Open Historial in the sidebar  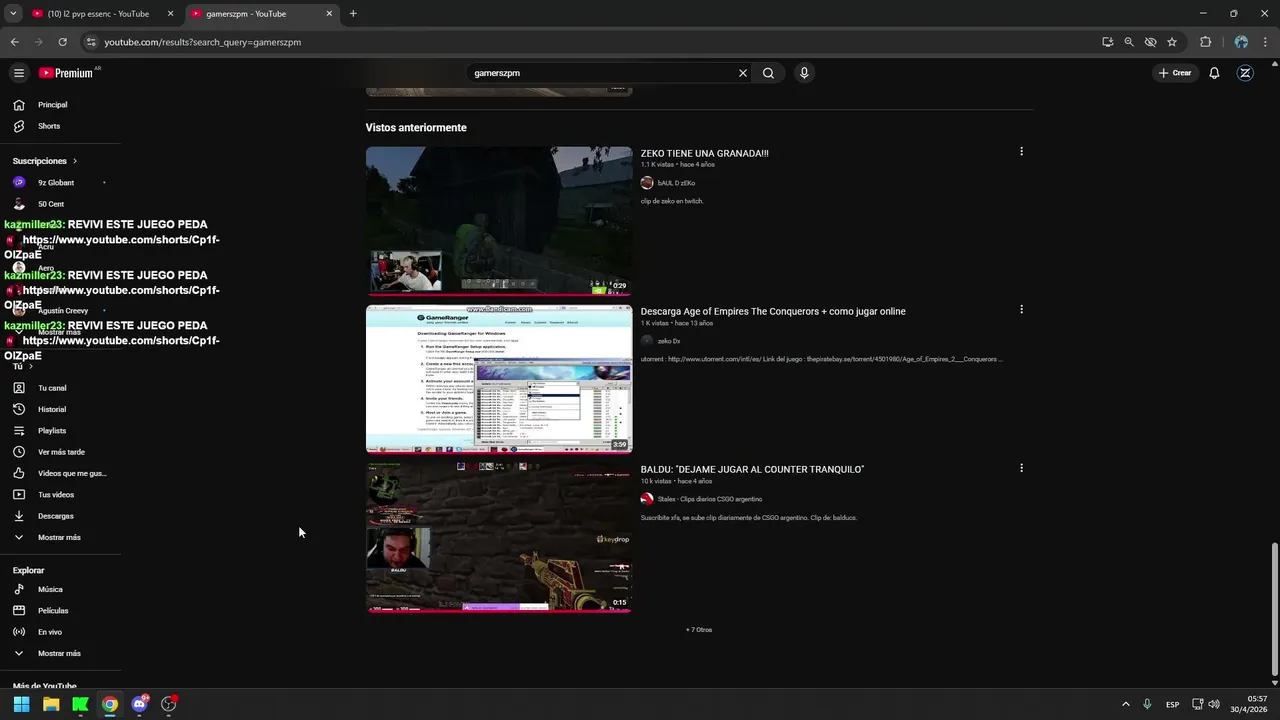[x=60, y=409]
